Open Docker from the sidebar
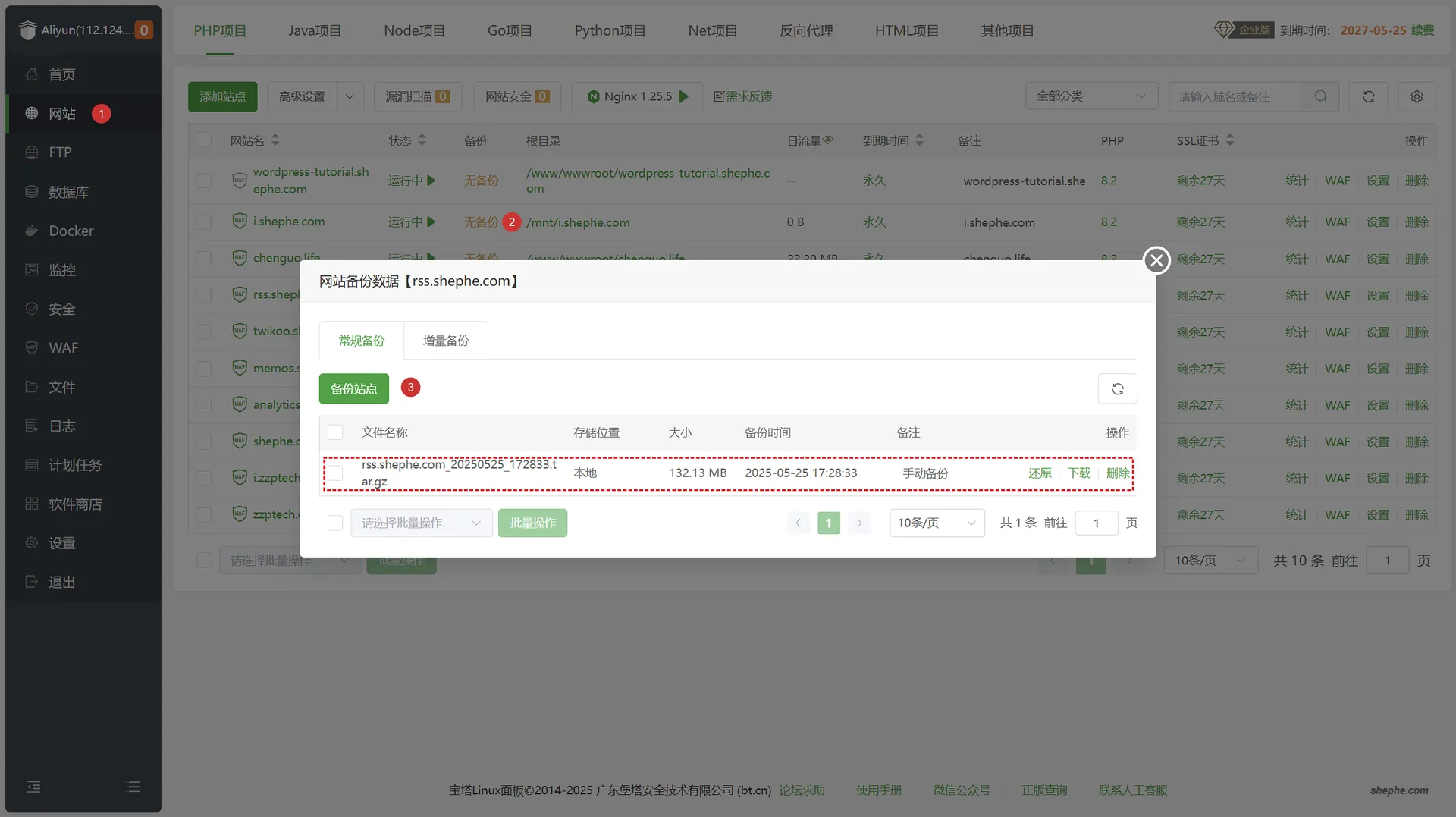1456x817 pixels. pyautogui.click(x=71, y=231)
